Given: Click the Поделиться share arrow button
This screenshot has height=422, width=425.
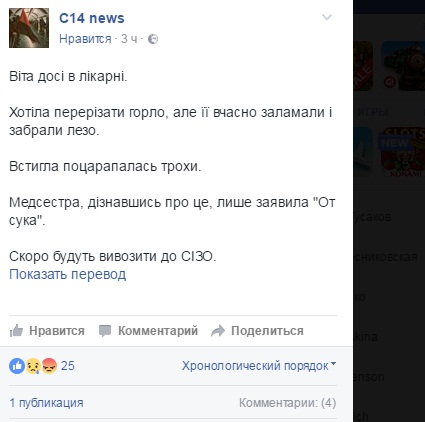Looking at the screenshot, I should tap(257, 331).
